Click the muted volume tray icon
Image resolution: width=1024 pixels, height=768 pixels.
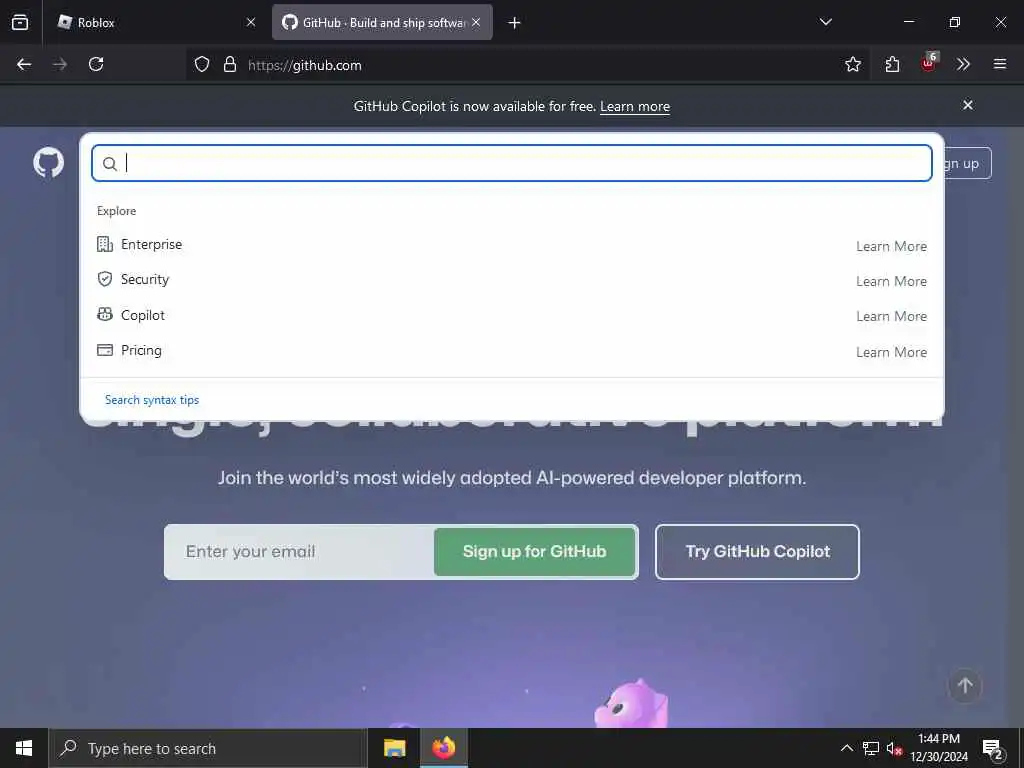[893, 748]
